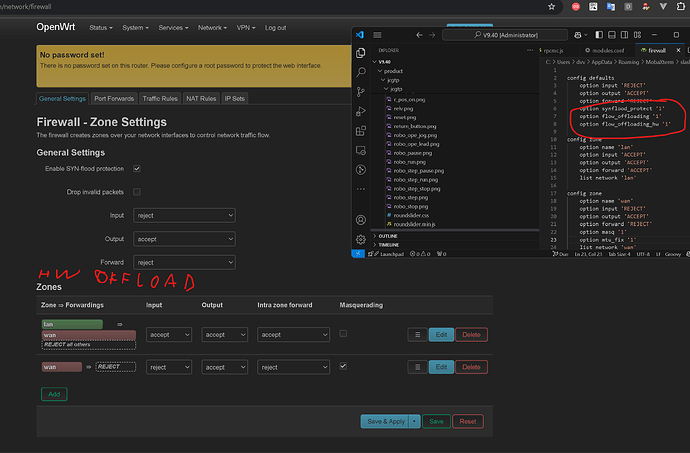Open the Accounts icon in VS Code
This screenshot has width=690, height=453.
coord(361,220)
